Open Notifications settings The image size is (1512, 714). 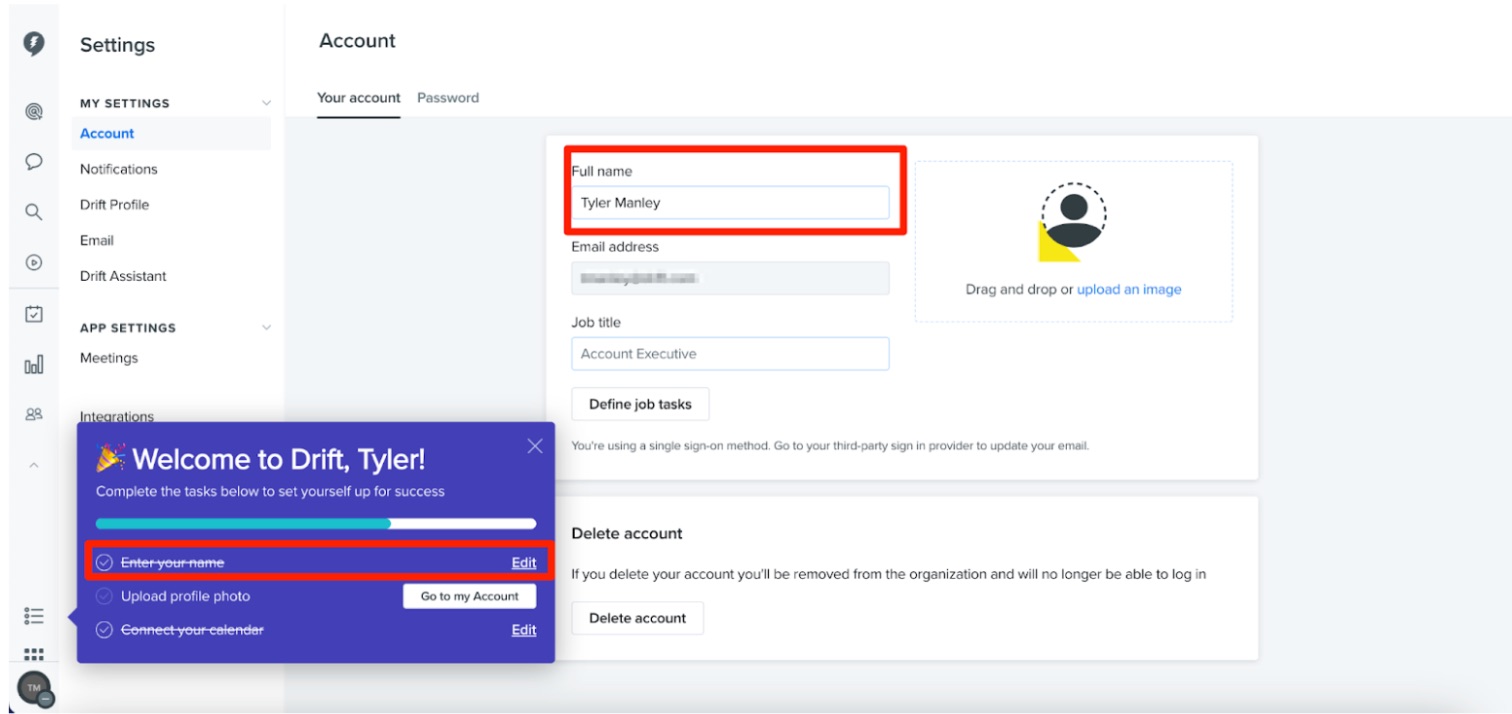pyautogui.click(x=119, y=169)
